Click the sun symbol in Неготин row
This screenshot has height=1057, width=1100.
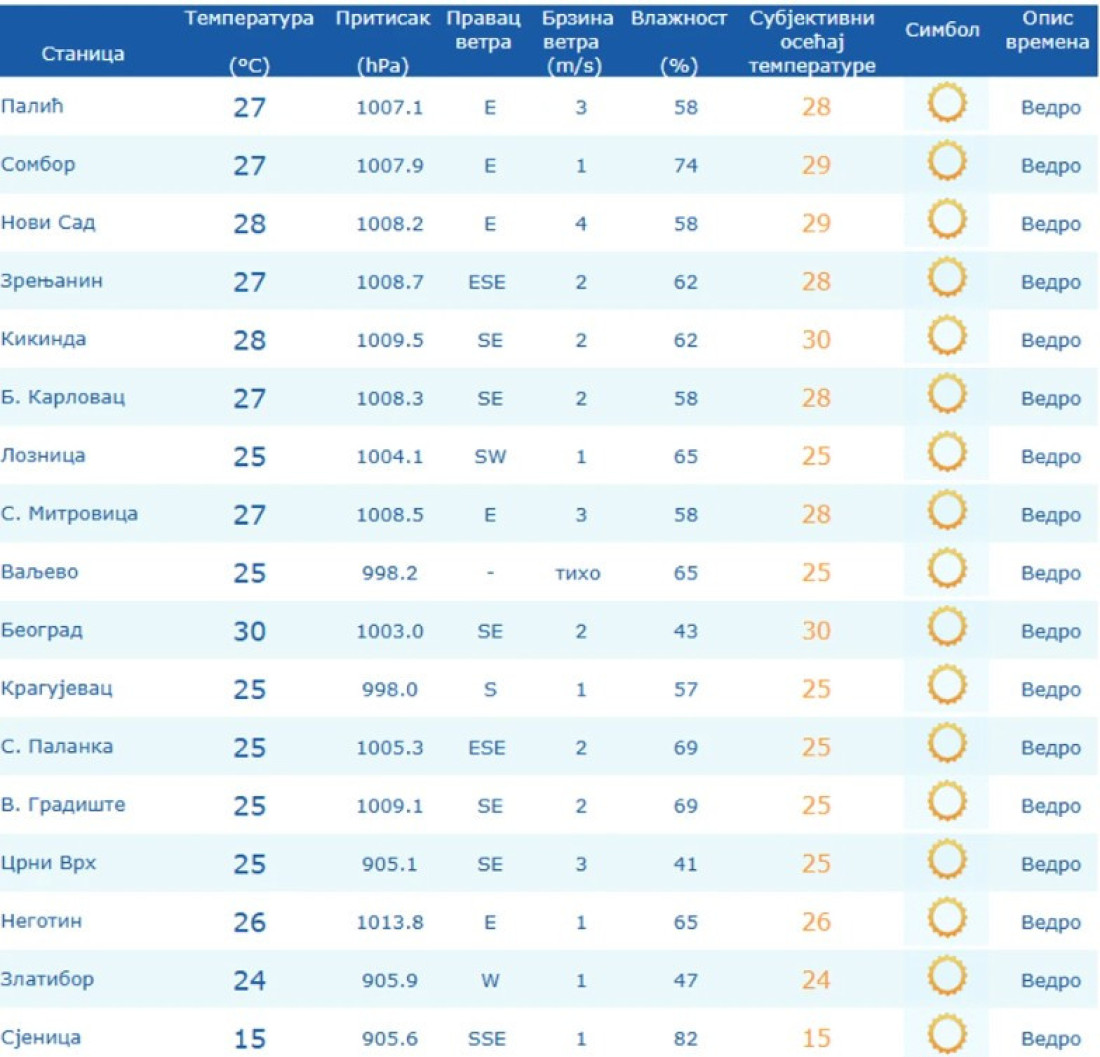947,918
